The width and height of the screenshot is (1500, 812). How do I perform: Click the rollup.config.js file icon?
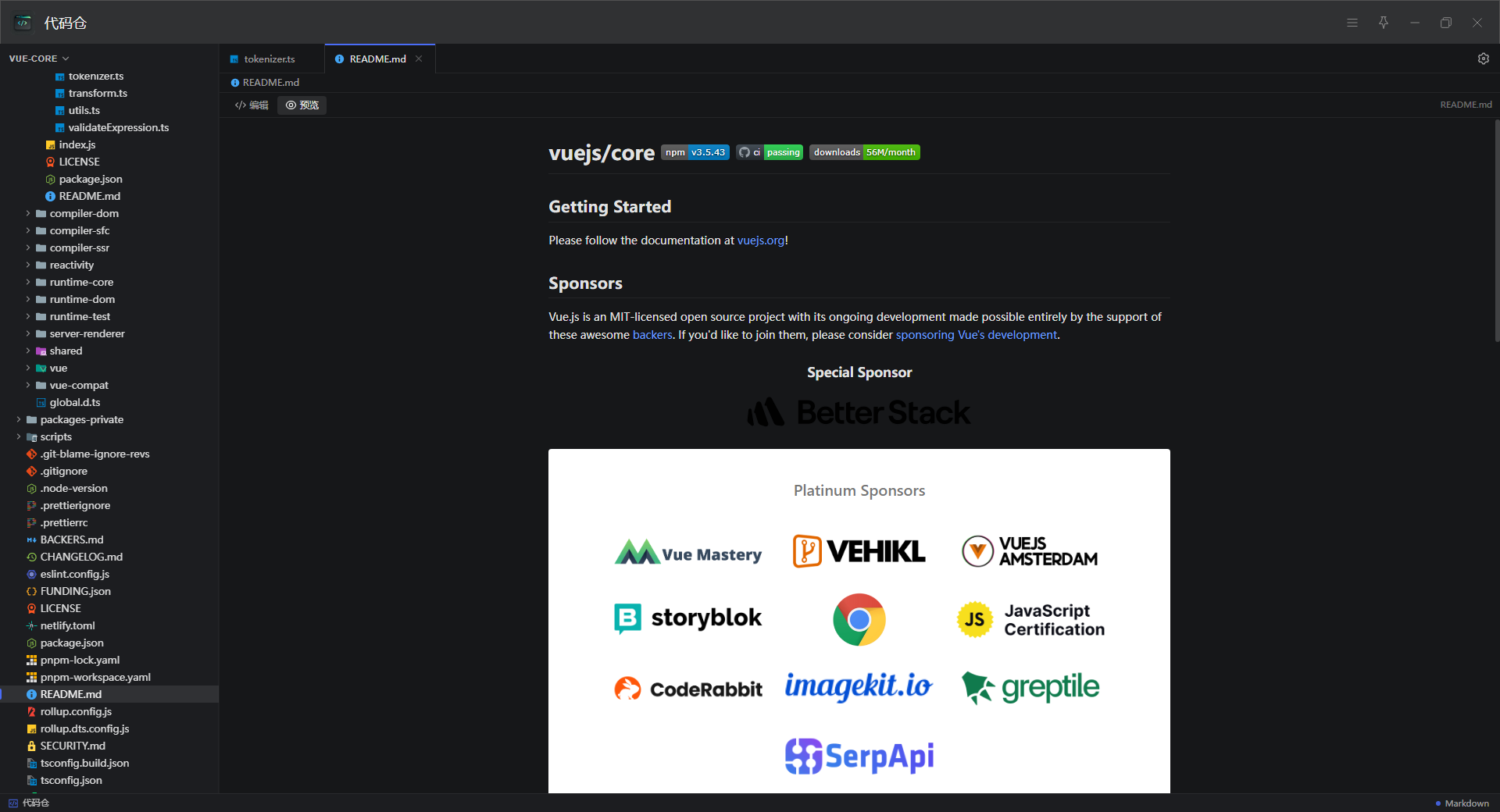[x=31, y=711]
